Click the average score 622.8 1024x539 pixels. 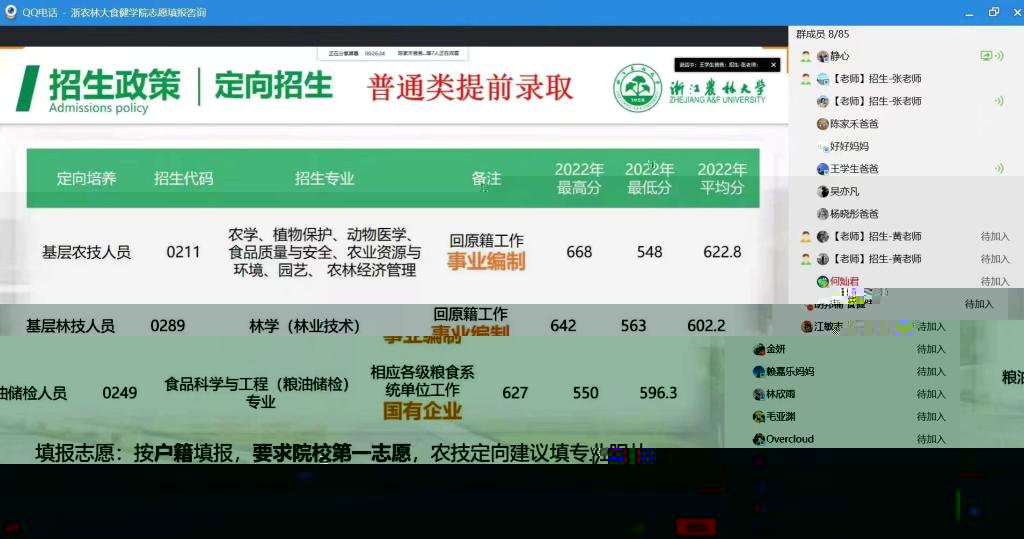[722, 252]
